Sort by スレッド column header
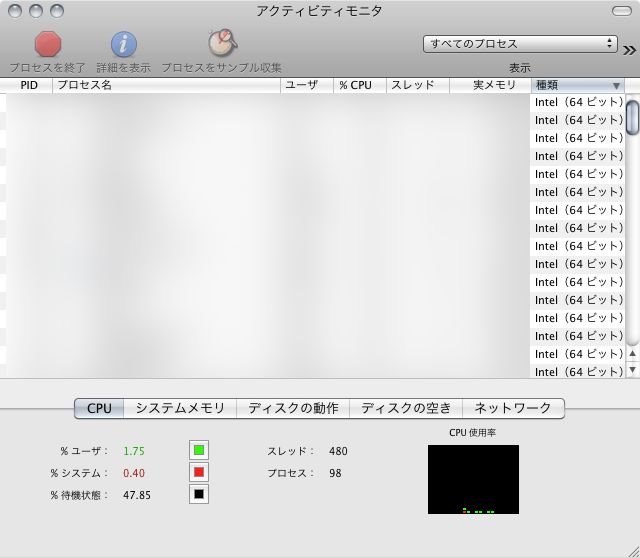 [x=418, y=85]
